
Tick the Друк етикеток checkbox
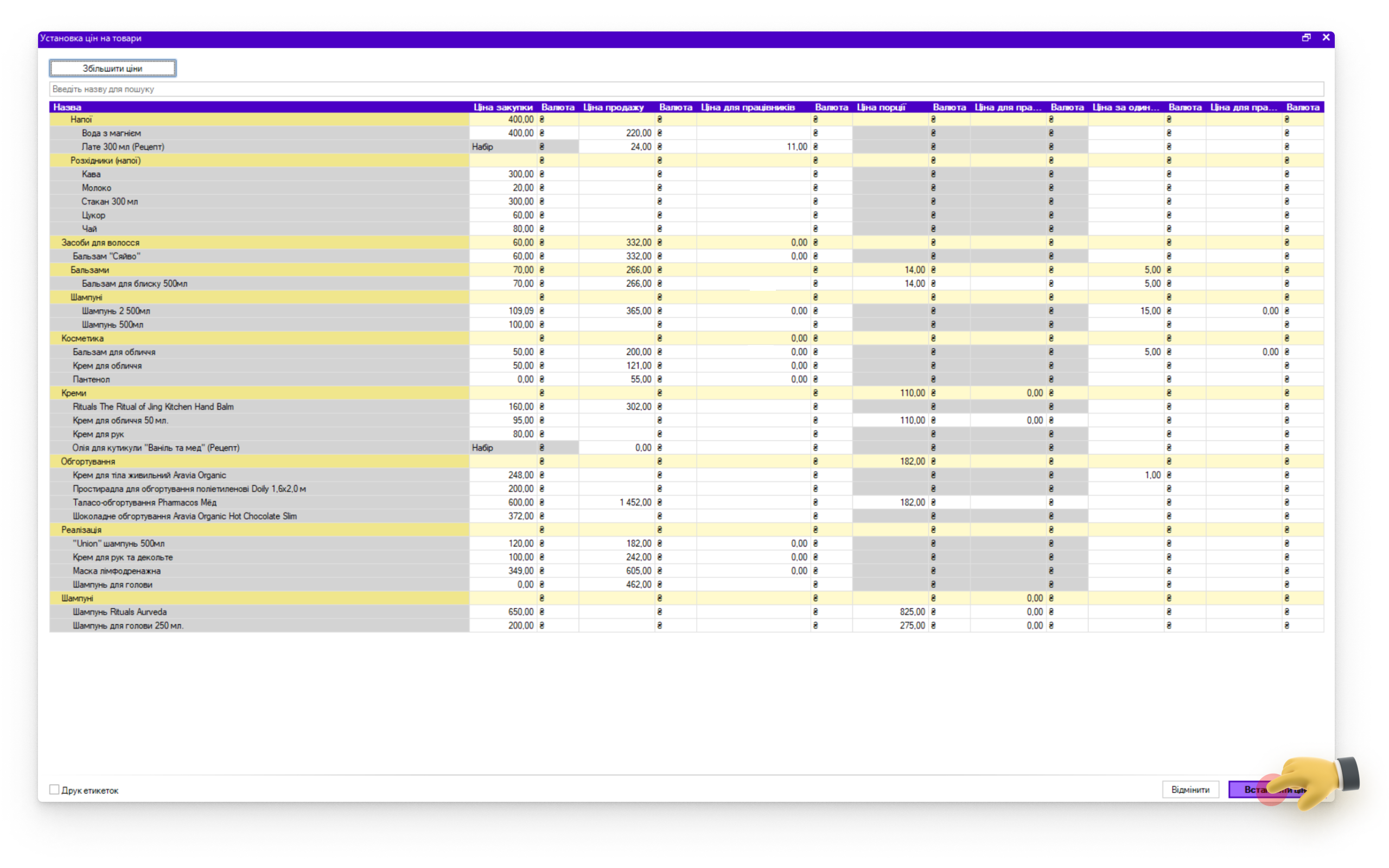54,789
